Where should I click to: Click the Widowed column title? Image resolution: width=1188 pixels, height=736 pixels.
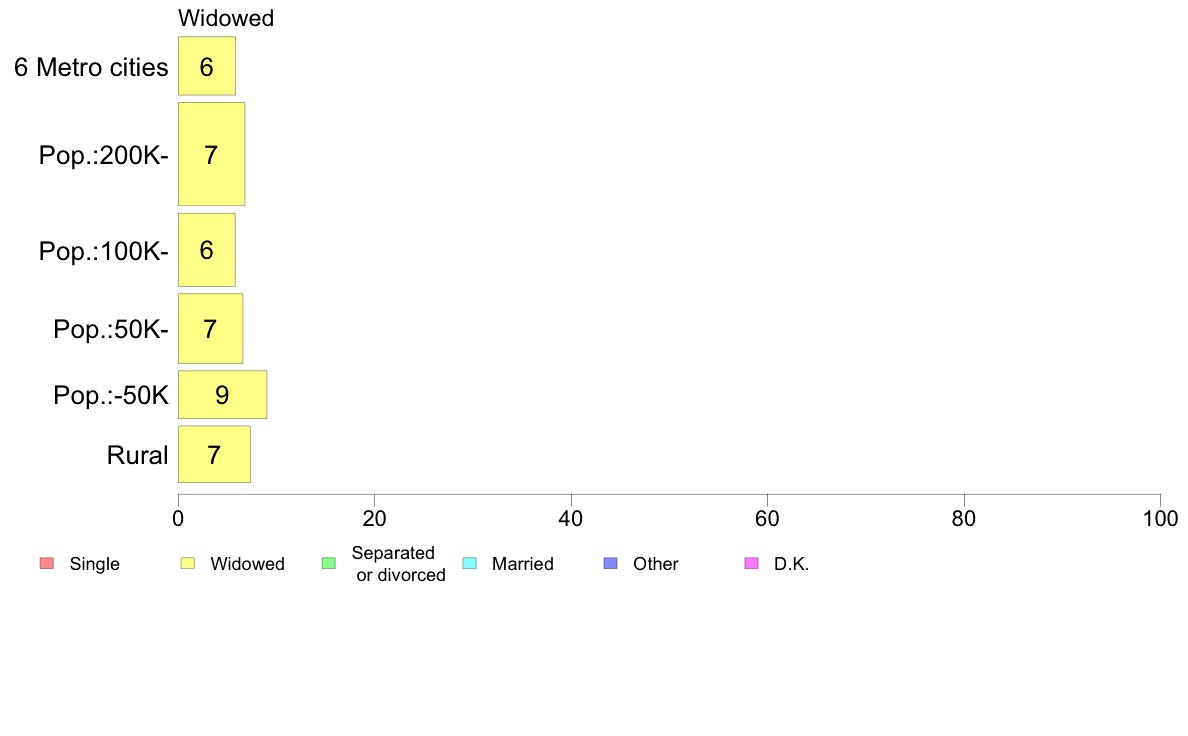pyautogui.click(x=226, y=18)
